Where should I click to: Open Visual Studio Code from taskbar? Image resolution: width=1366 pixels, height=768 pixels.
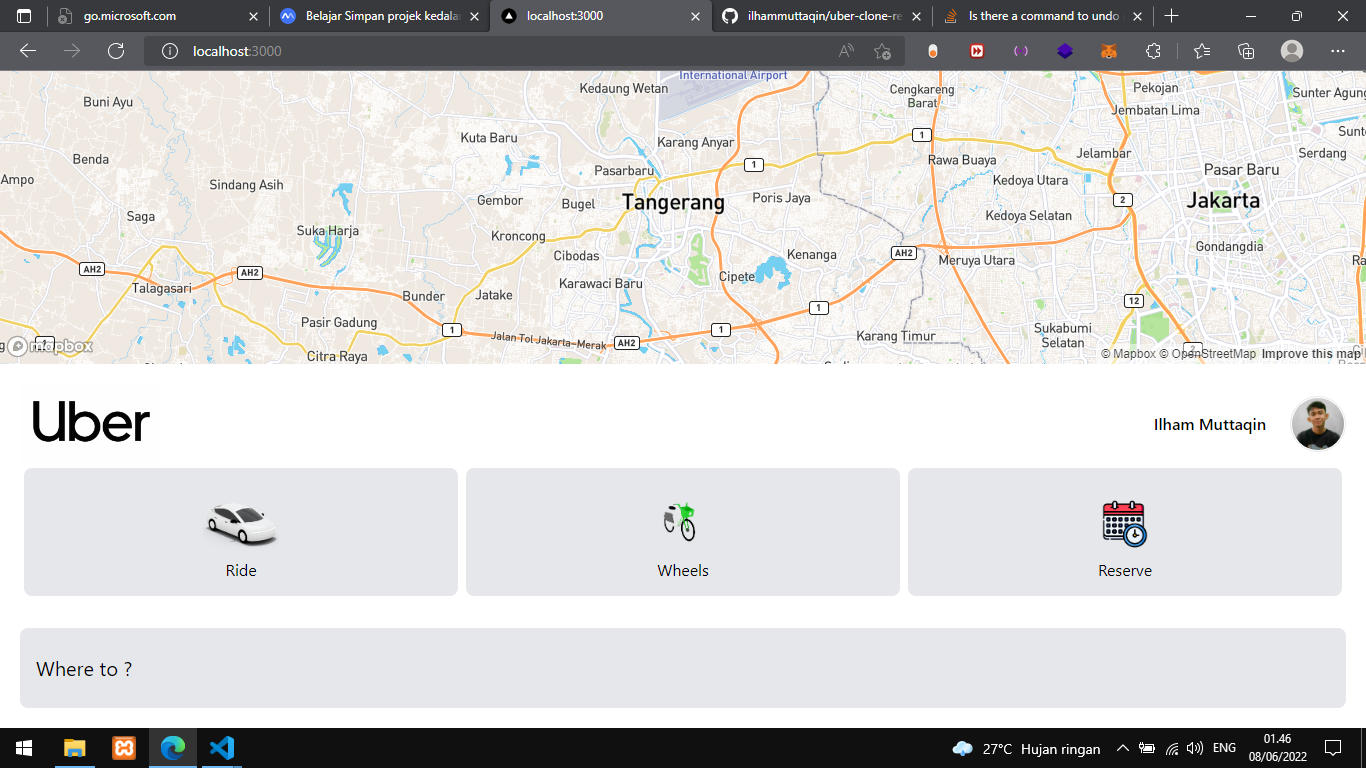222,748
